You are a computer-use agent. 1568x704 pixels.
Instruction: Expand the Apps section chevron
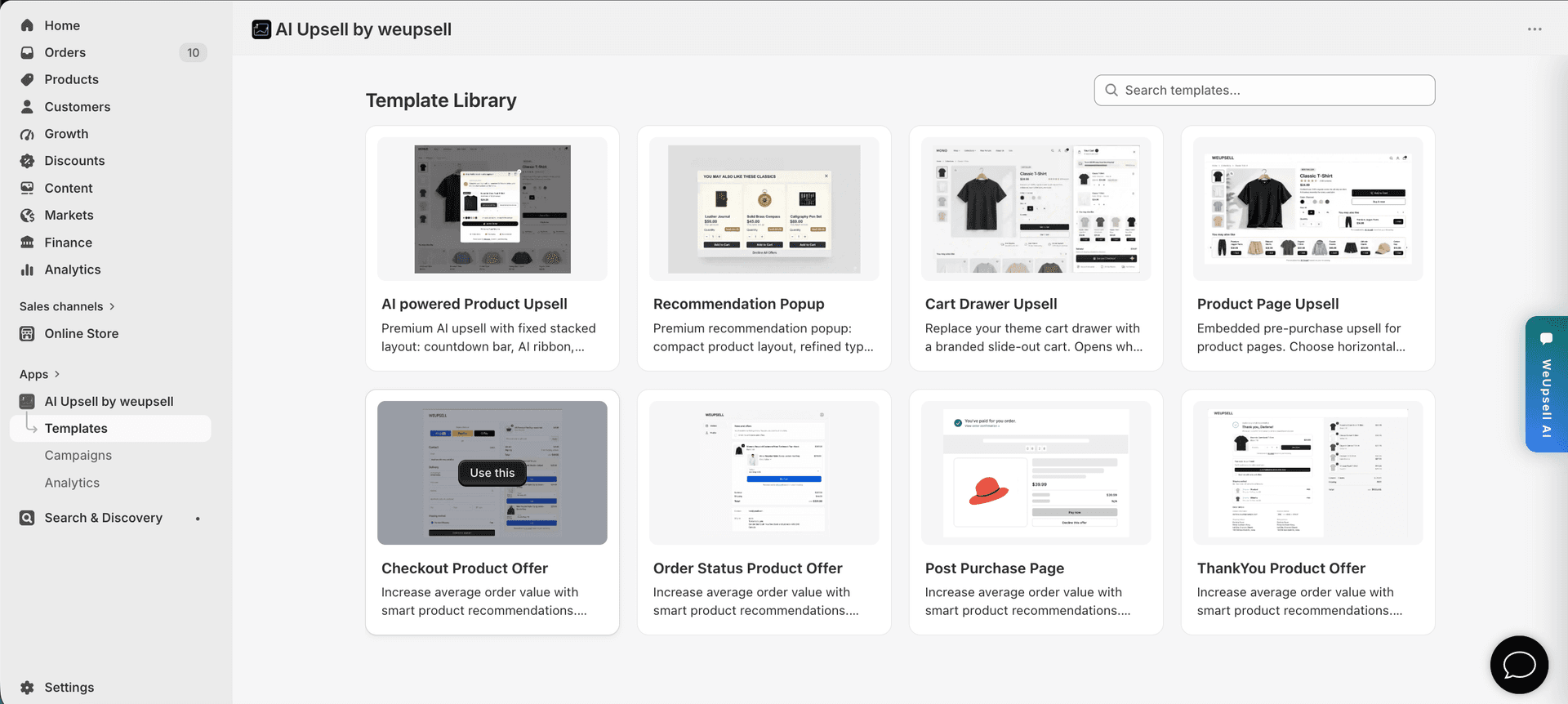pos(56,374)
